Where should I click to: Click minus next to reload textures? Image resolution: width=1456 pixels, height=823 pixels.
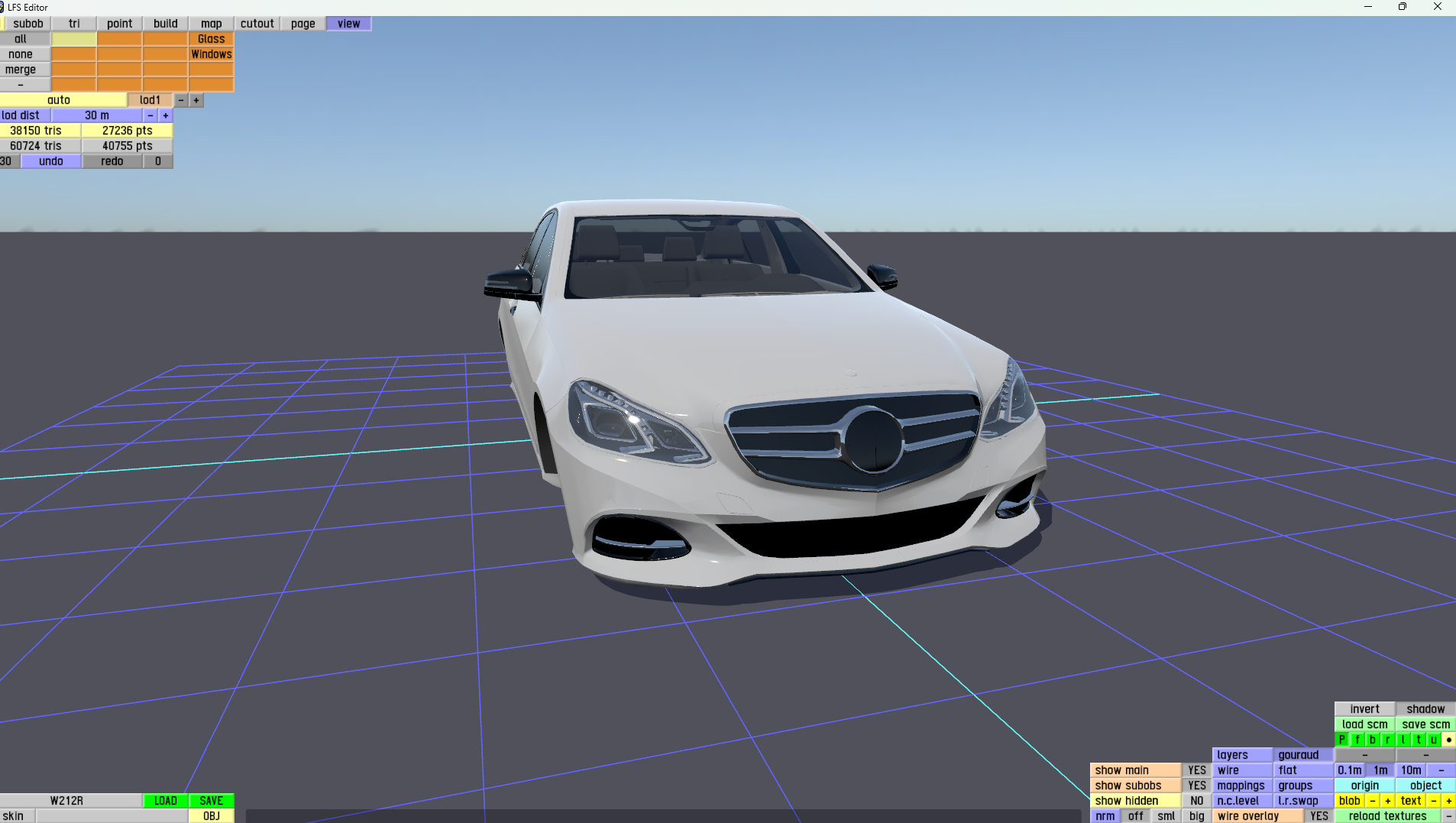pos(1449,816)
